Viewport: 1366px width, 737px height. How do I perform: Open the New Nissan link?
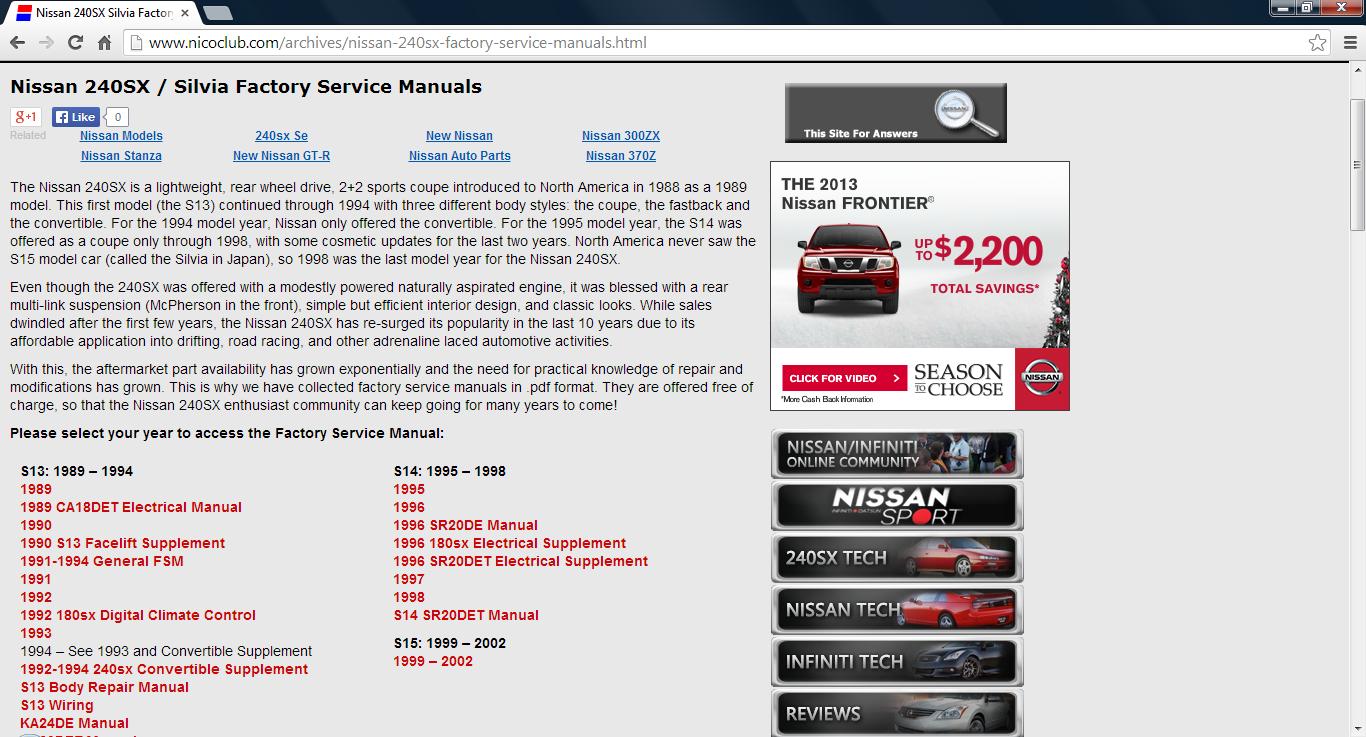pyautogui.click(x=459, y=136)
